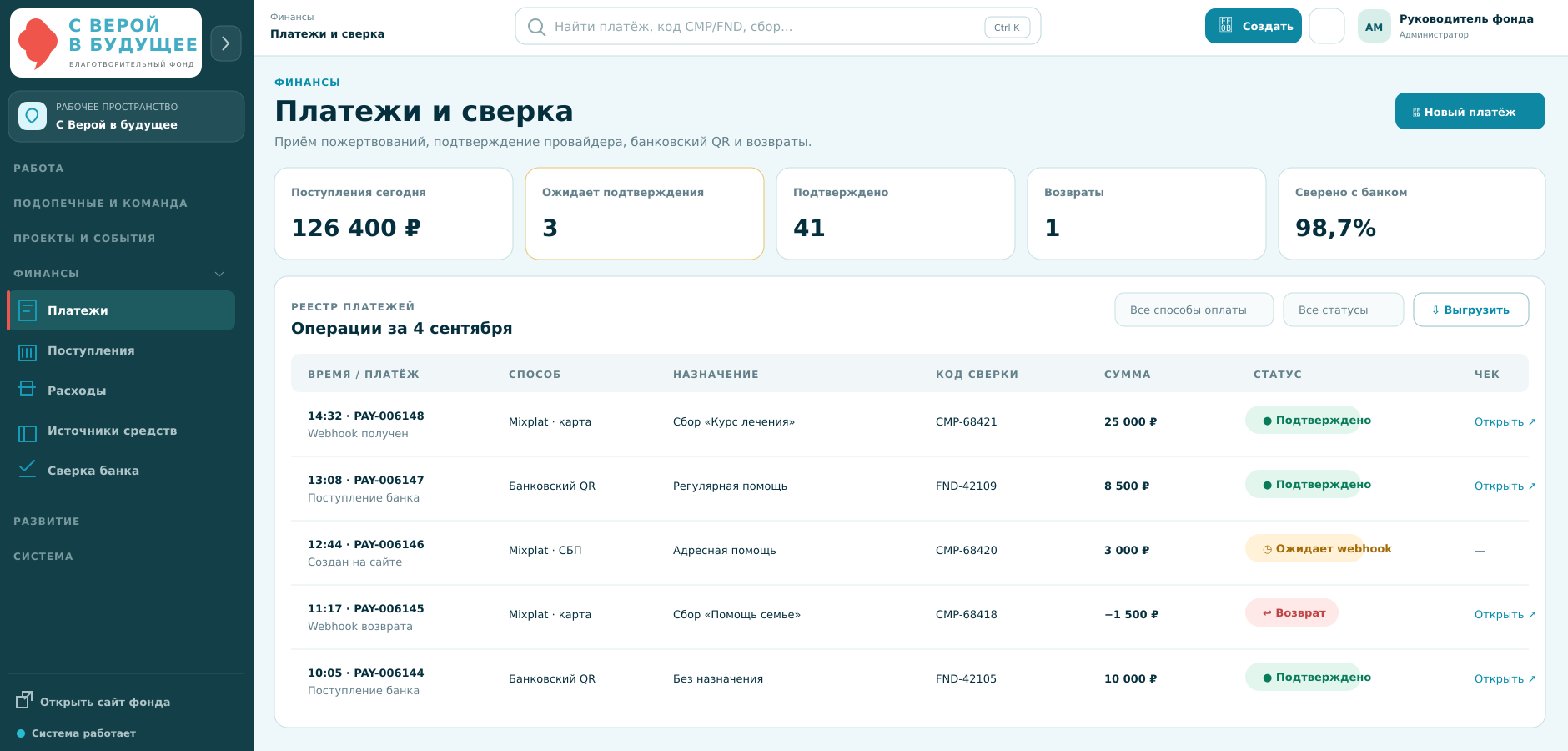Expand the Проекты и события section
Screen dimensions: 1568x751
point(84,239)
